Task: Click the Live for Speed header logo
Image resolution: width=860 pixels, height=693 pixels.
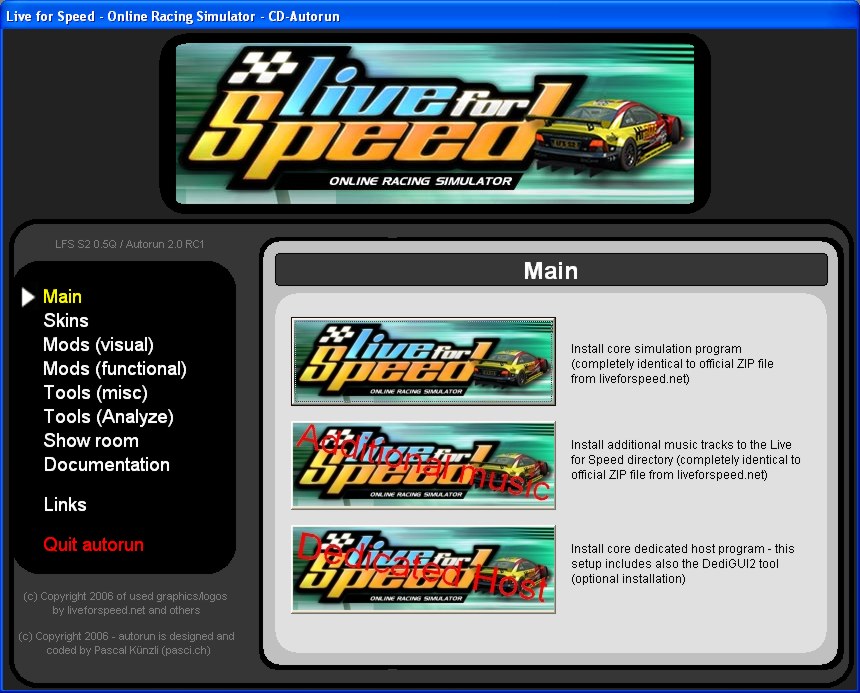Action: [435, 123]
